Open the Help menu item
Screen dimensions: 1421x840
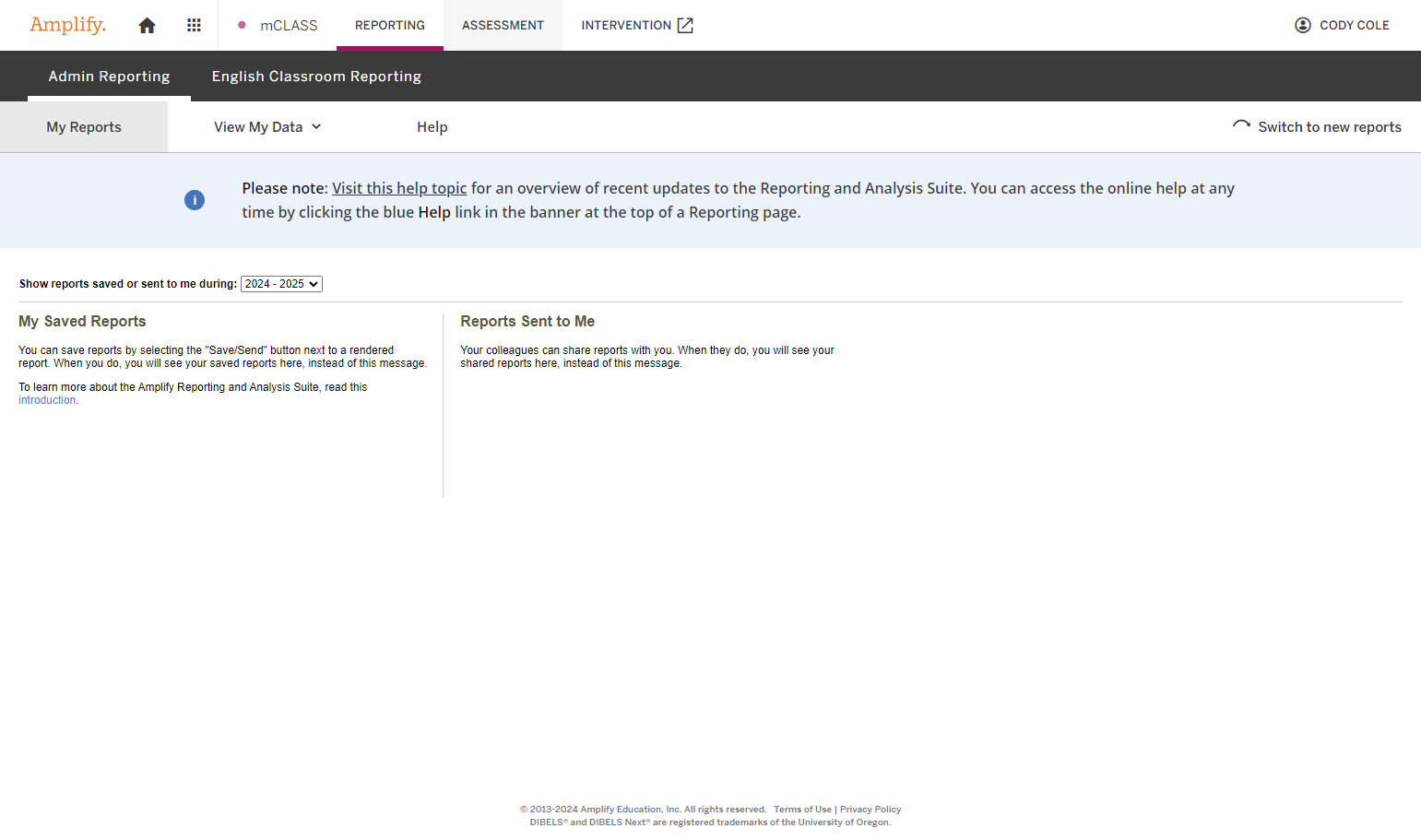click(432, 127)
